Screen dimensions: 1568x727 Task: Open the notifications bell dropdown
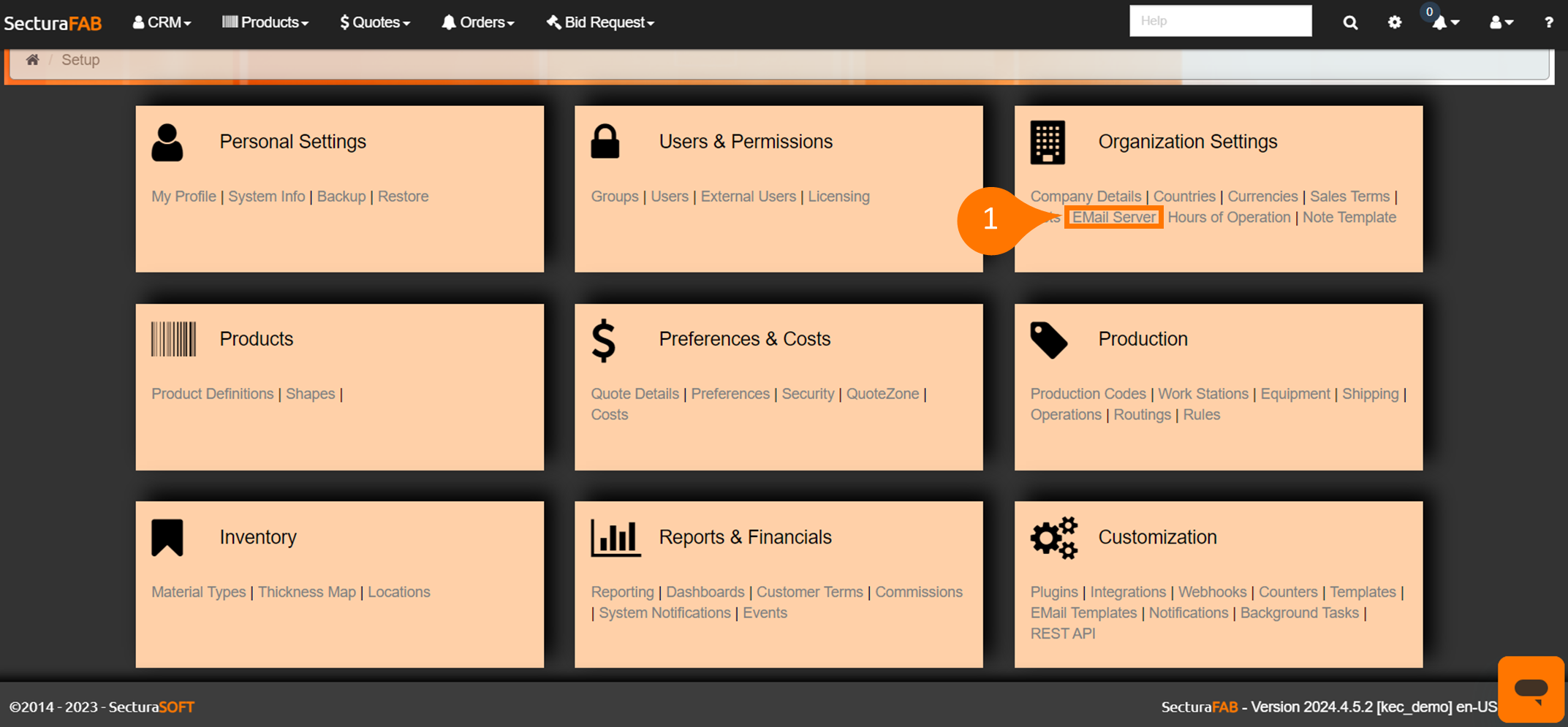(x=1444, y=23)
